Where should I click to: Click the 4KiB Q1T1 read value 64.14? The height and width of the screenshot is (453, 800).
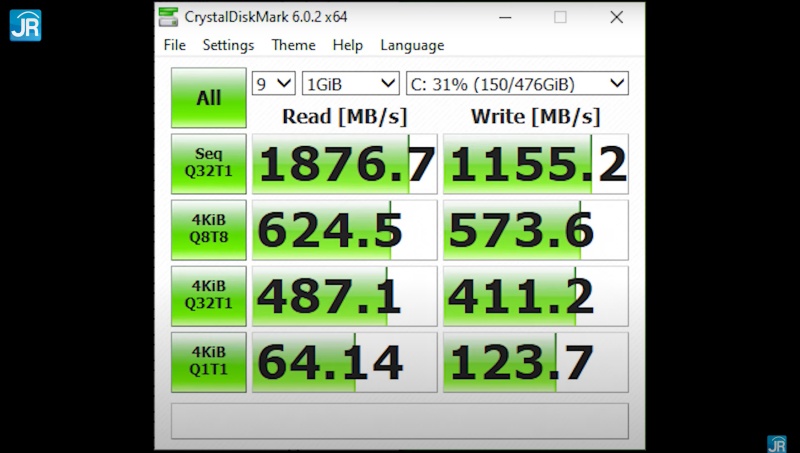345,362
